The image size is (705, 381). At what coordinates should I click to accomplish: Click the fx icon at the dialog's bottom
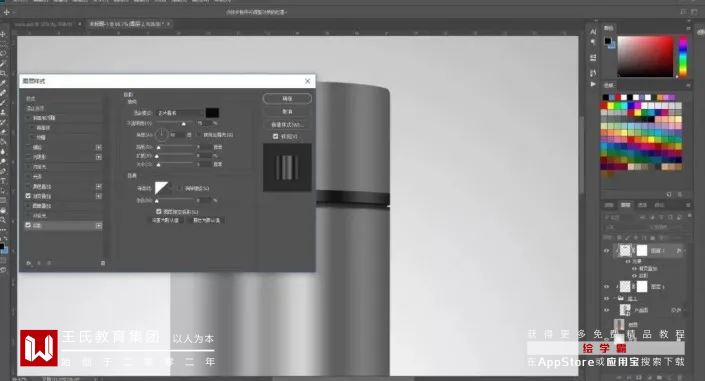(29, 263)
